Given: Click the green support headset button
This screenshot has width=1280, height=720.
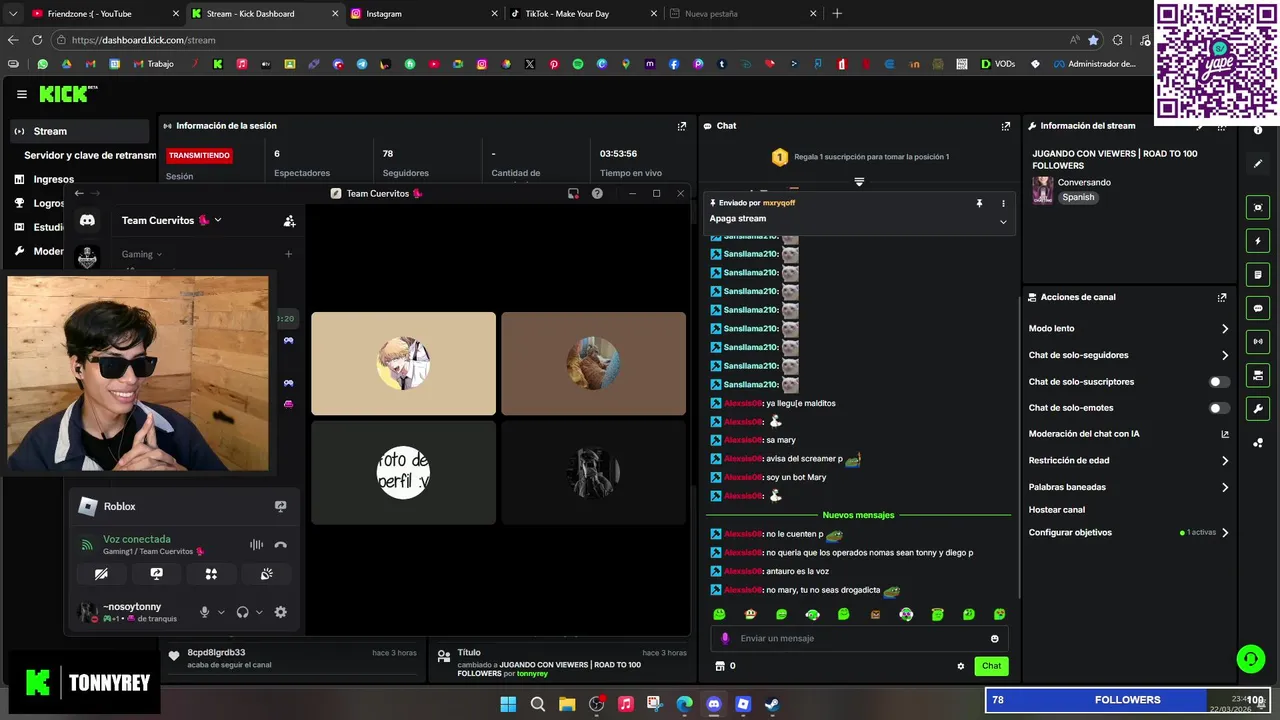Looking at the screenshot, I should (x=1250, y=659).
